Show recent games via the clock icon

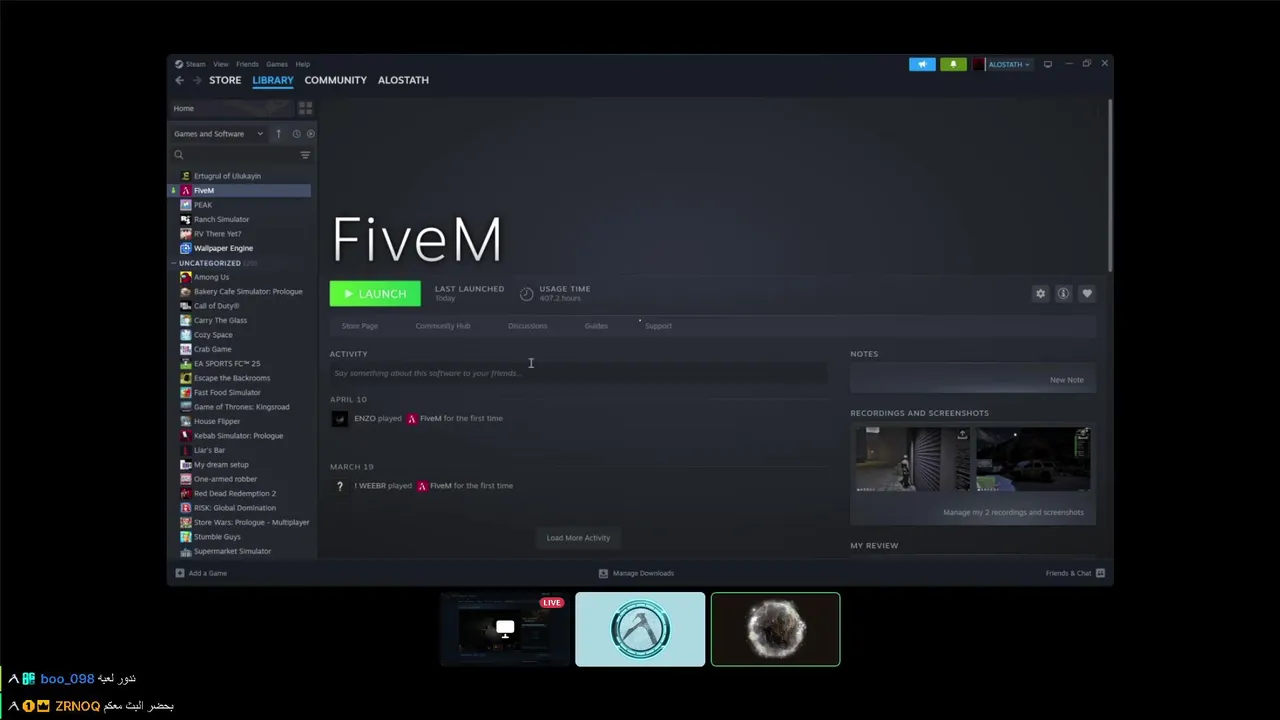[296, 134]
